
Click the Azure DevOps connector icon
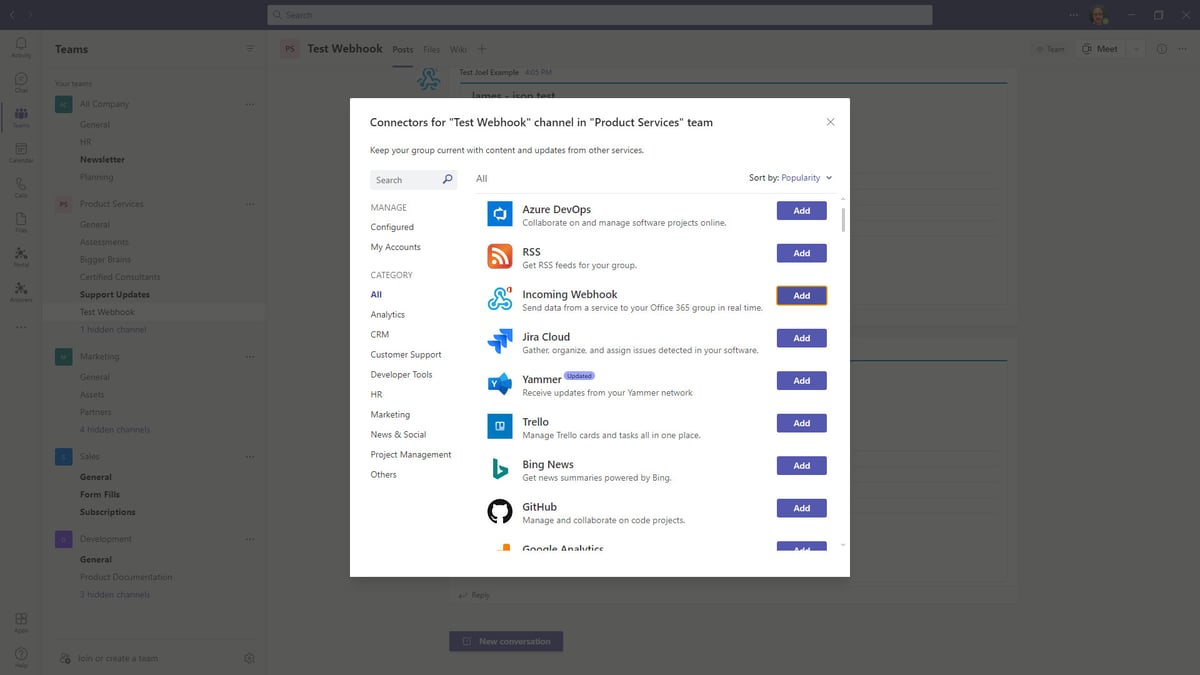pyautogui.click(x=499, y=213)
